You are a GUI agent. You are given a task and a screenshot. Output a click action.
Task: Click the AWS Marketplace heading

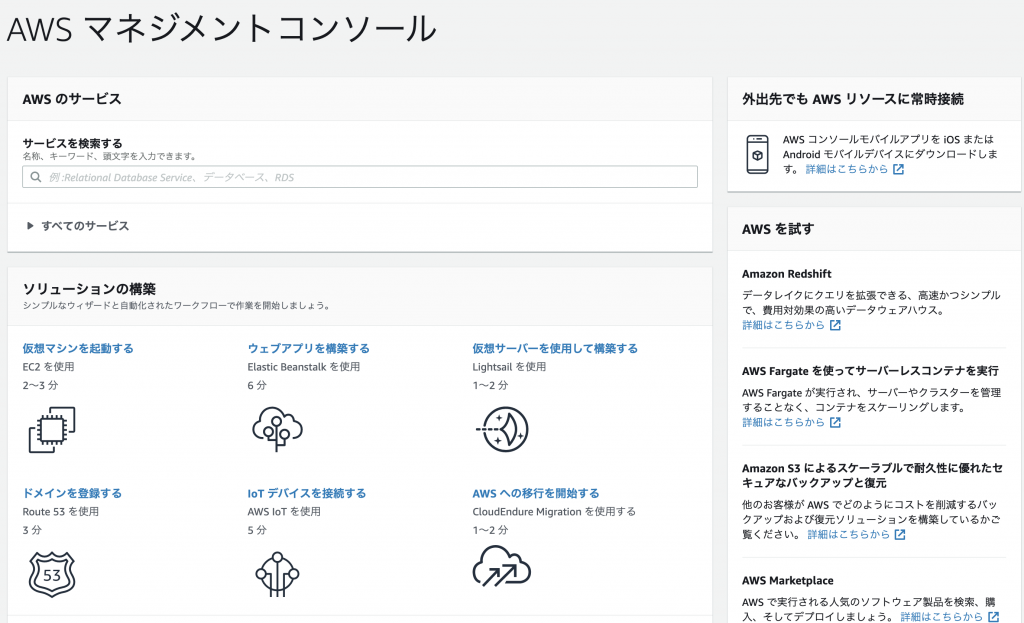pos(788,581)
